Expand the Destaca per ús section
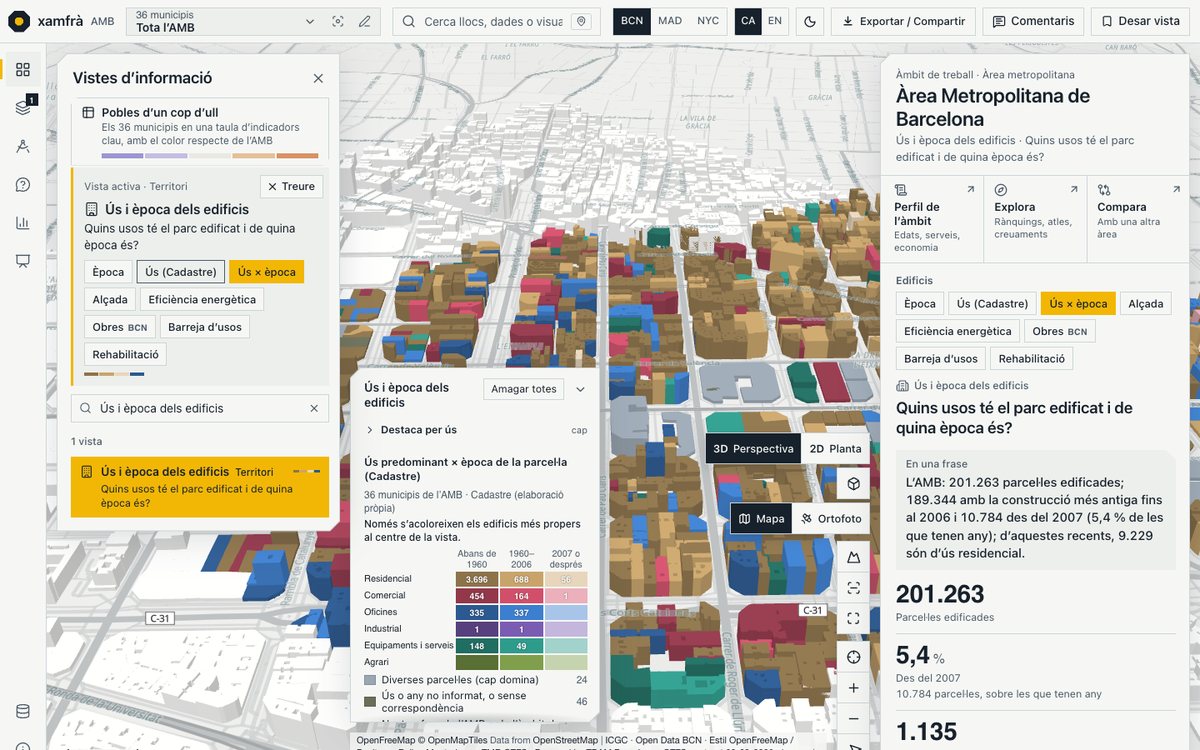The width and height of the screenshot is (1200, 750). 411,430
